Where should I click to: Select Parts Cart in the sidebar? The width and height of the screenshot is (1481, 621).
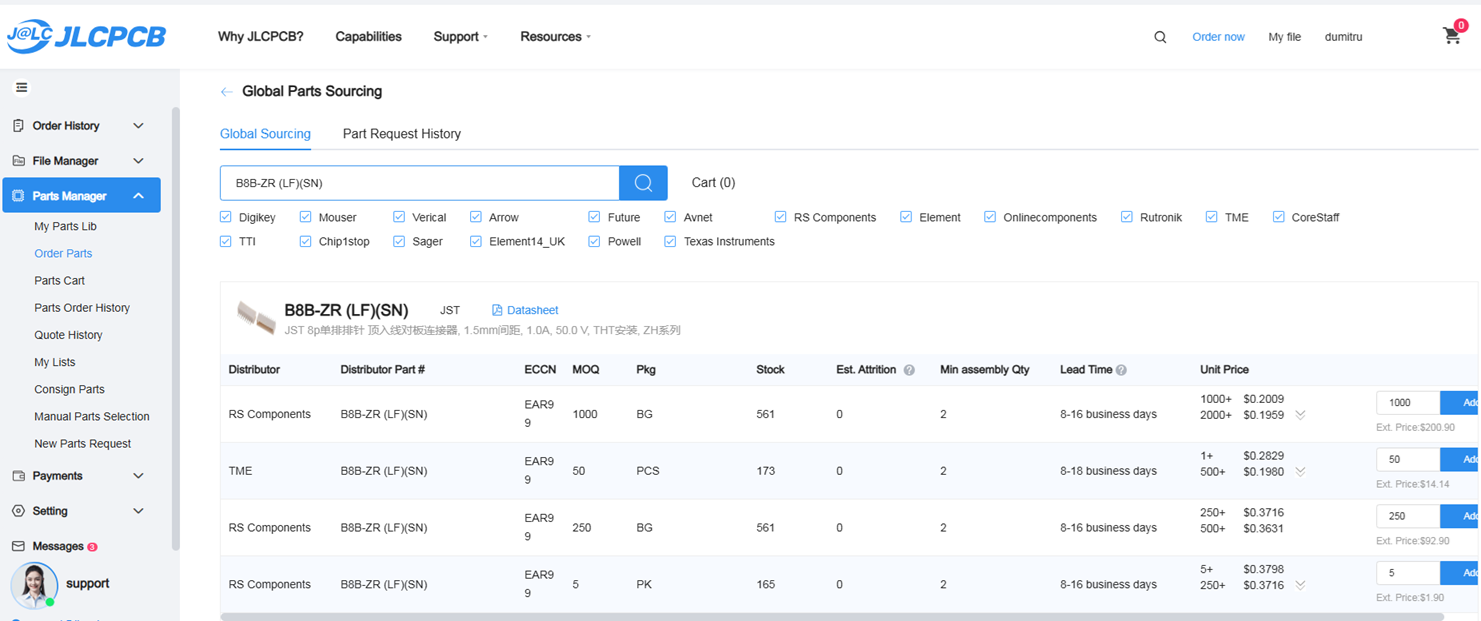[60, 281]
